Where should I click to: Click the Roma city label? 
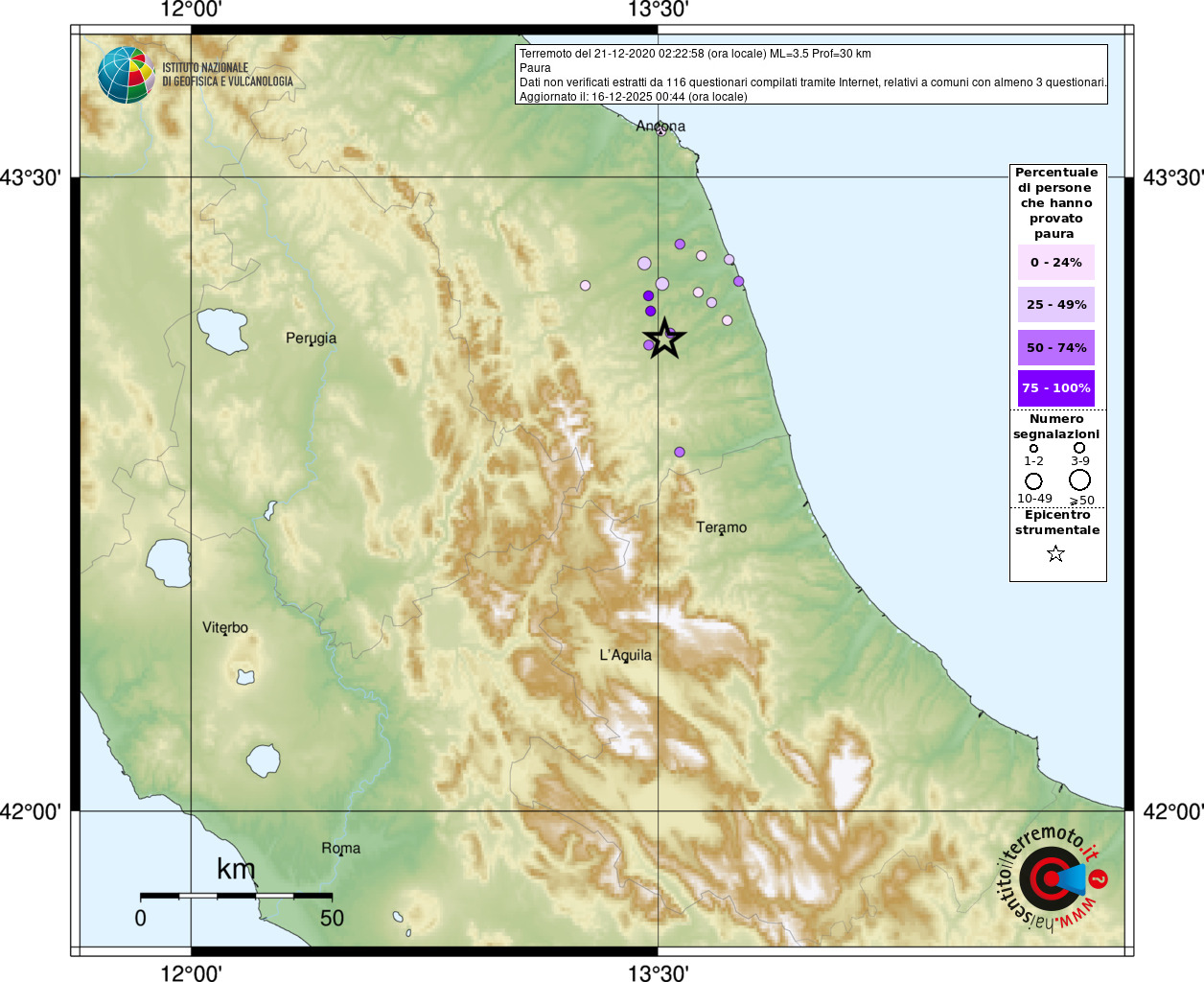point(340,848)
